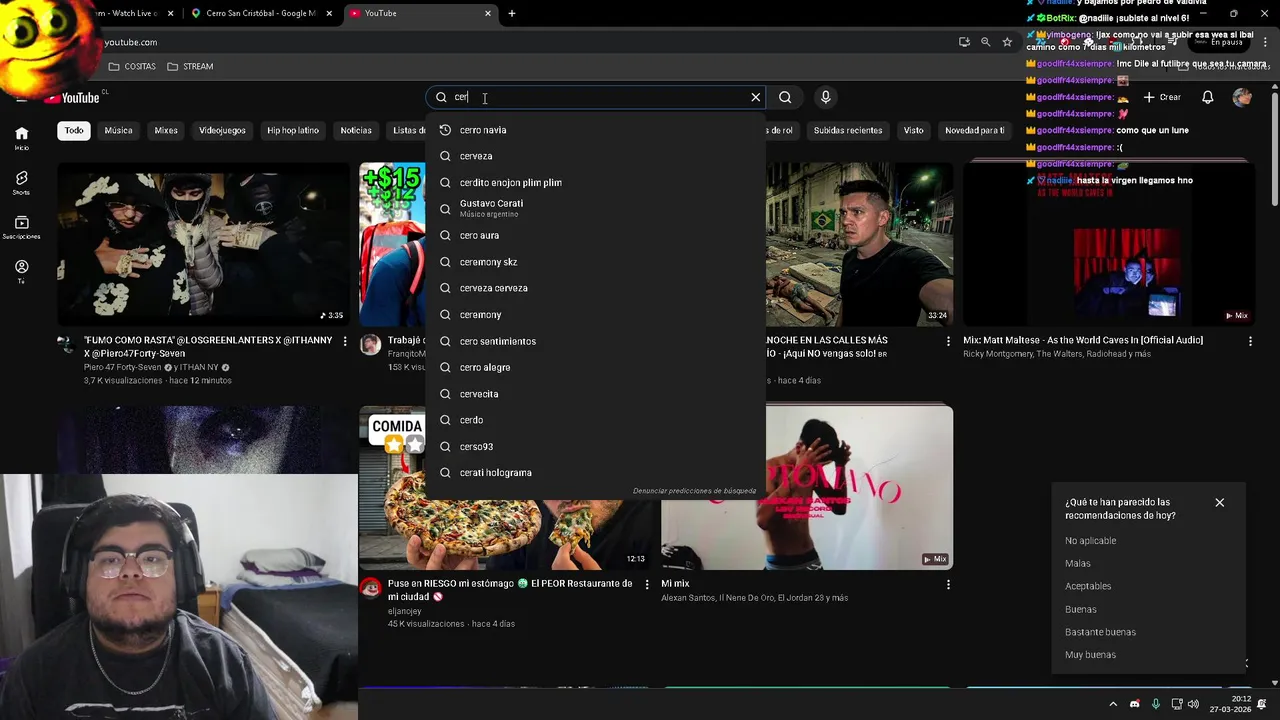Select the Hip hop latino chip
Screen dimensions: 1280x720
pyautogui.click(x=293, y=130)
